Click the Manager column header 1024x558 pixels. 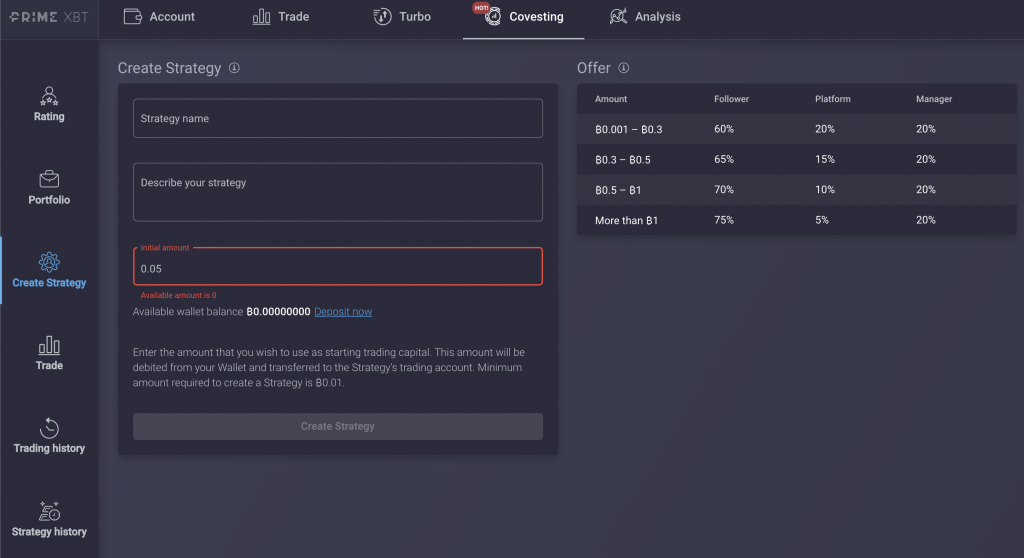934,99
